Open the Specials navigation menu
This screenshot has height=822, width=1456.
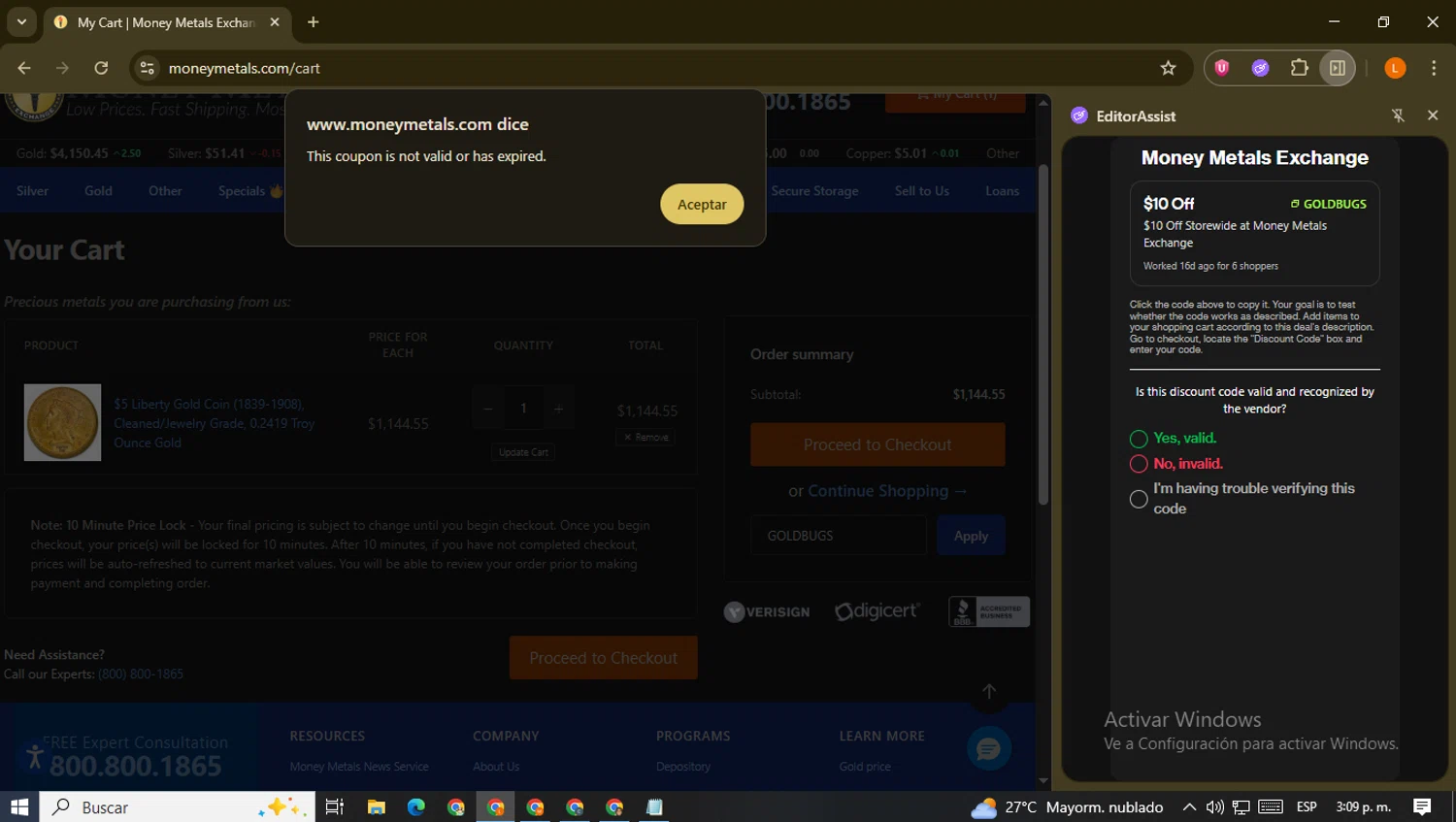[x=250, y=190]
